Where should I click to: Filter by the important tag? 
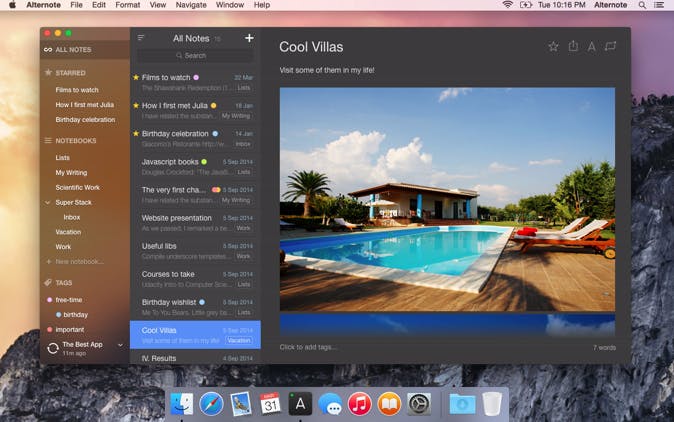pyautogui.click(x=70, y=330)
